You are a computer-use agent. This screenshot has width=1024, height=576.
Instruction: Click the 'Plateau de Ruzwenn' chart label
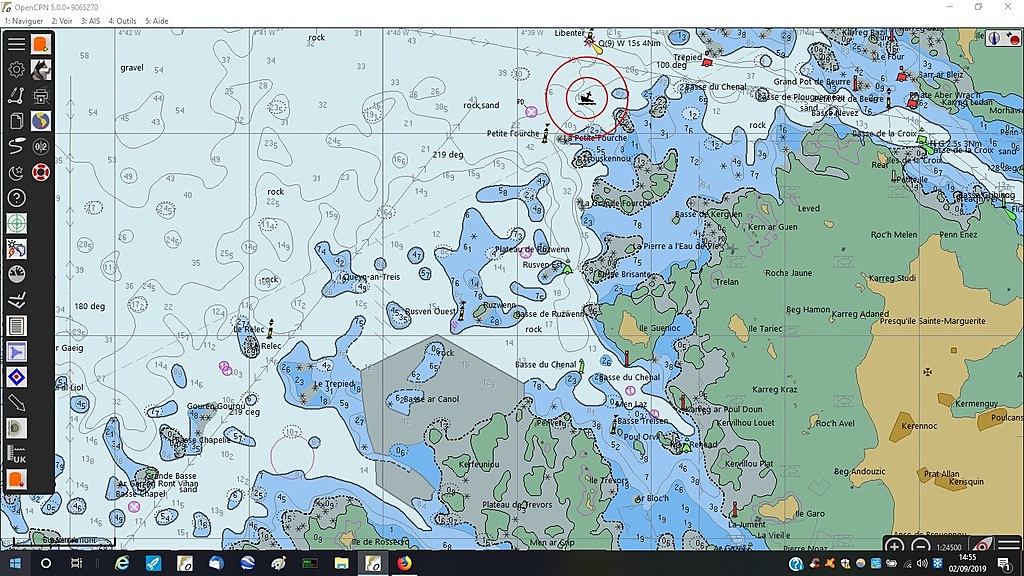tap(532, 249)
